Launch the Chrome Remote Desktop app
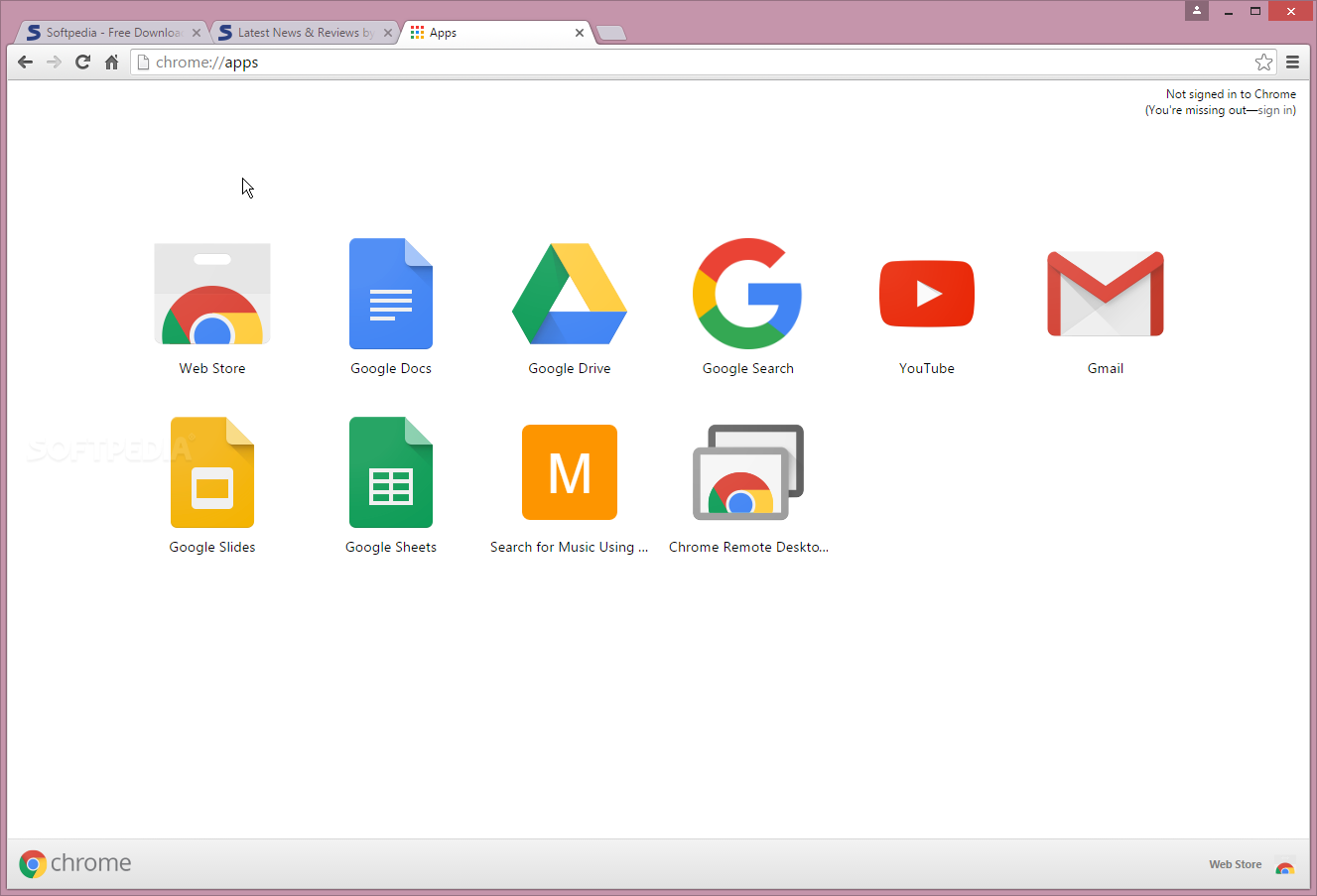 click(747, 473)
